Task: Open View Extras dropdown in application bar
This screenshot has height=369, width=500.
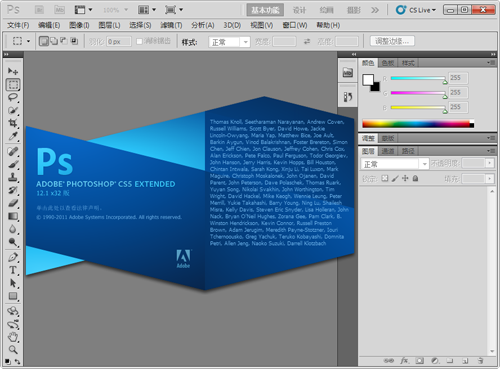Action: tap(83, 10)
